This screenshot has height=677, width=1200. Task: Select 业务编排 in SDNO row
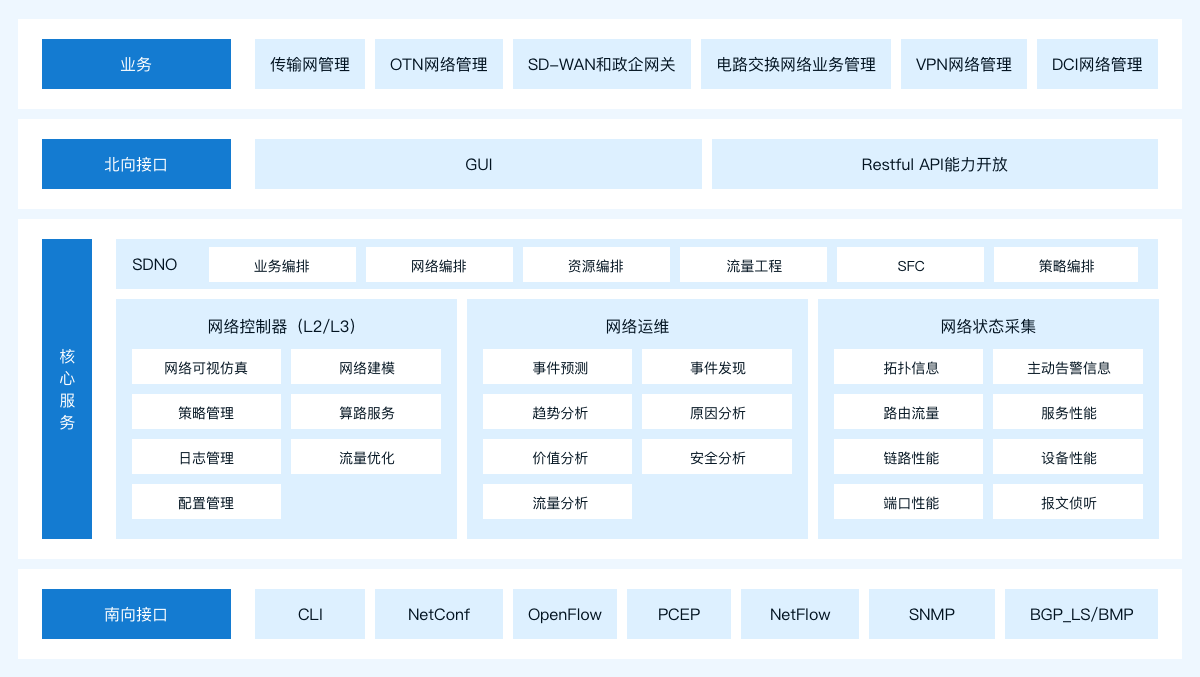click(282, 265)
